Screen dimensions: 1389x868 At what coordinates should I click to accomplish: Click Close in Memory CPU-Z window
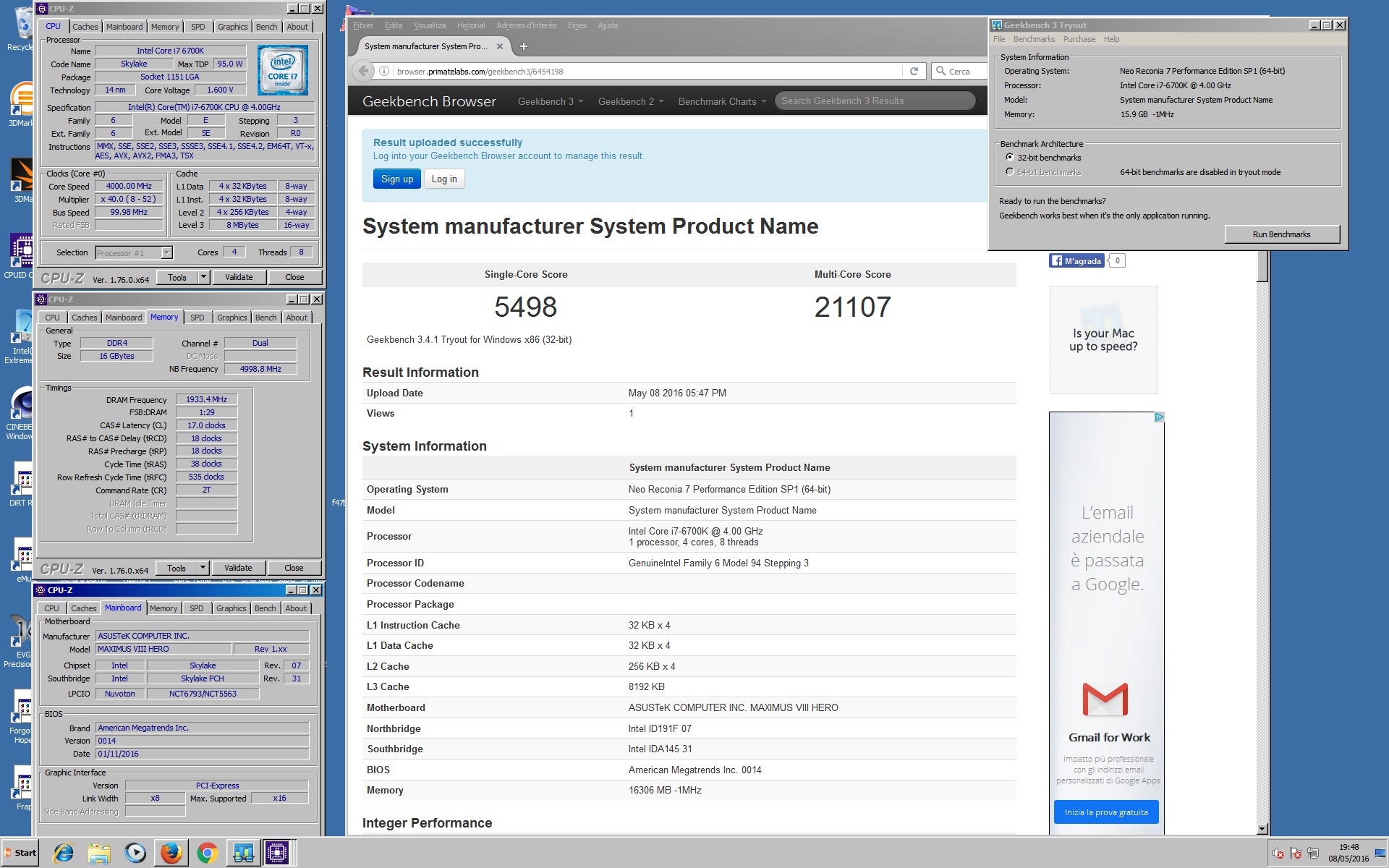point(294,568)
